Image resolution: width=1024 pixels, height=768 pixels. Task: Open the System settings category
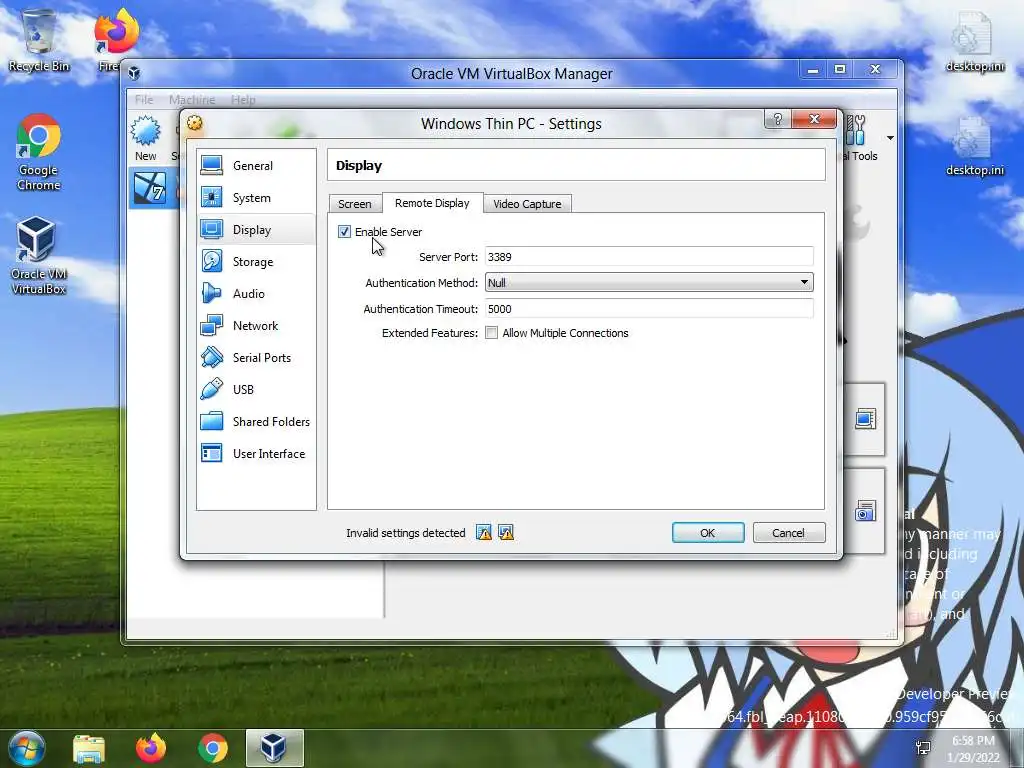tap(255, 198)
